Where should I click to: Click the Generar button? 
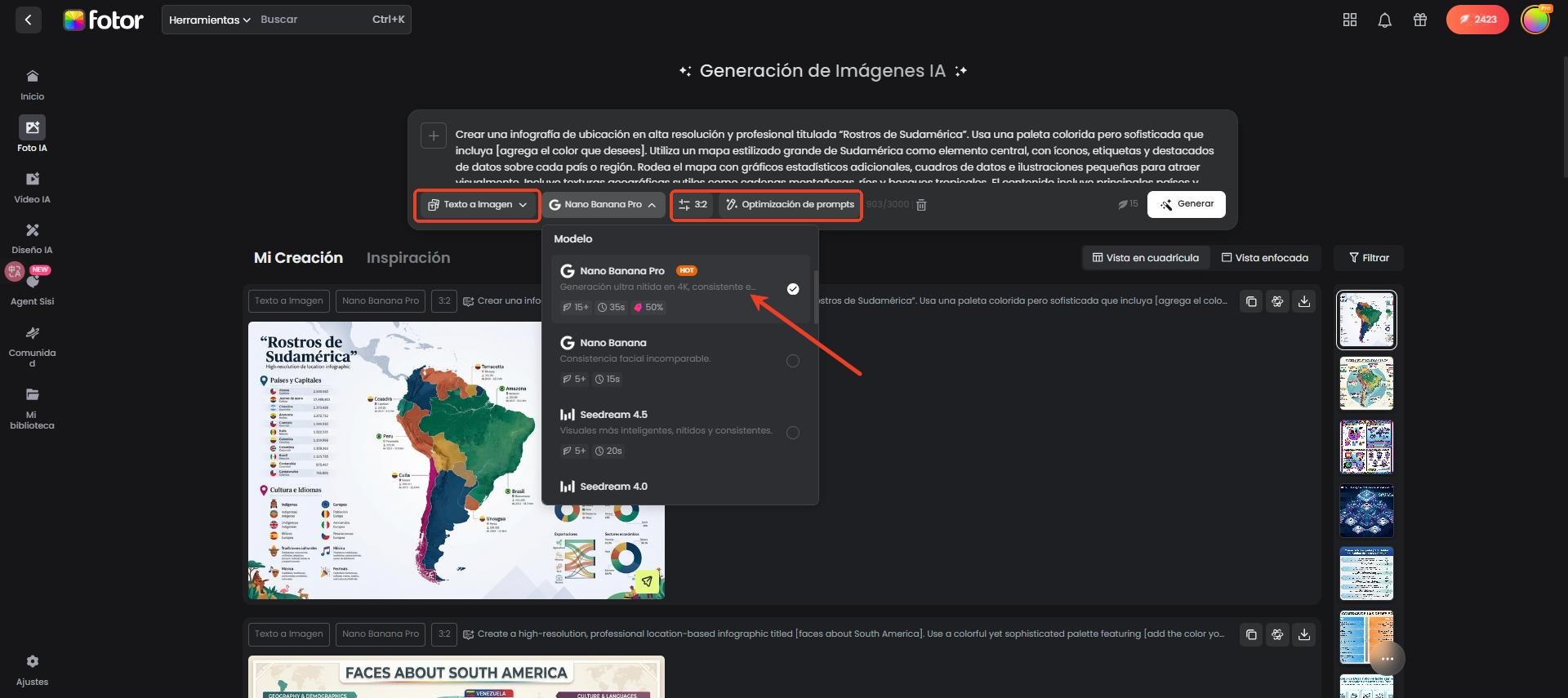(x=1186, y=204)
